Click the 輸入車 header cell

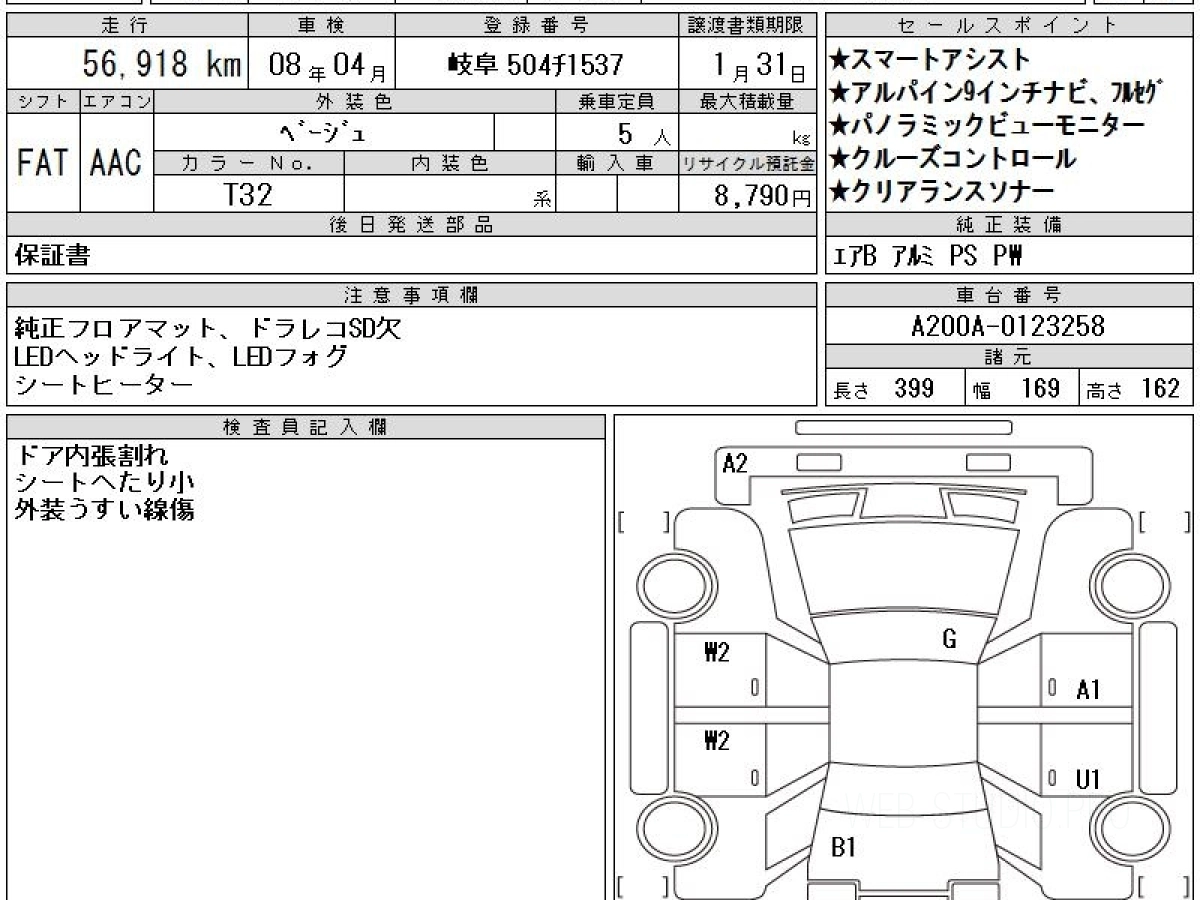(616, 164)
